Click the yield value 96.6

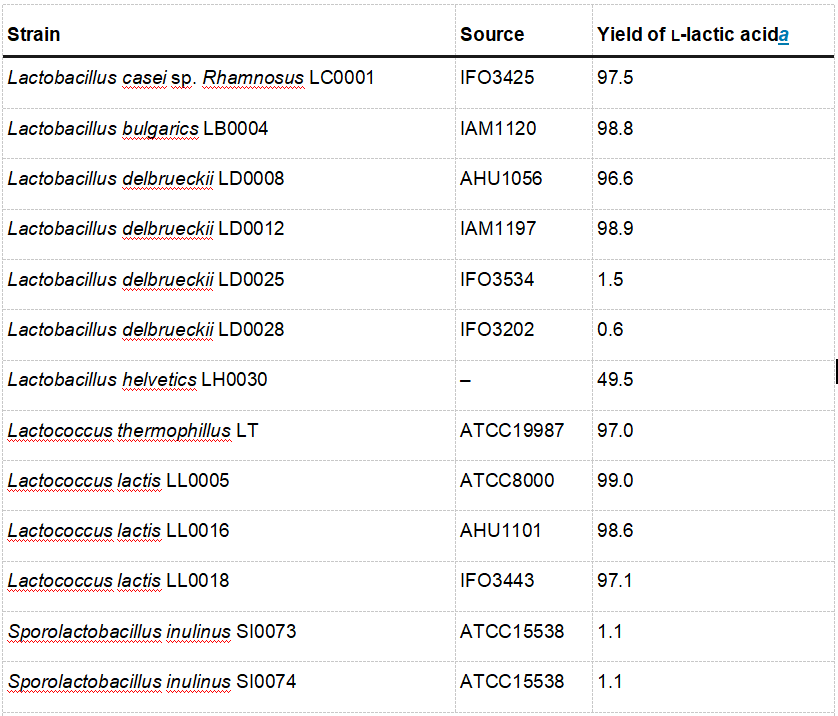[615, 179]
